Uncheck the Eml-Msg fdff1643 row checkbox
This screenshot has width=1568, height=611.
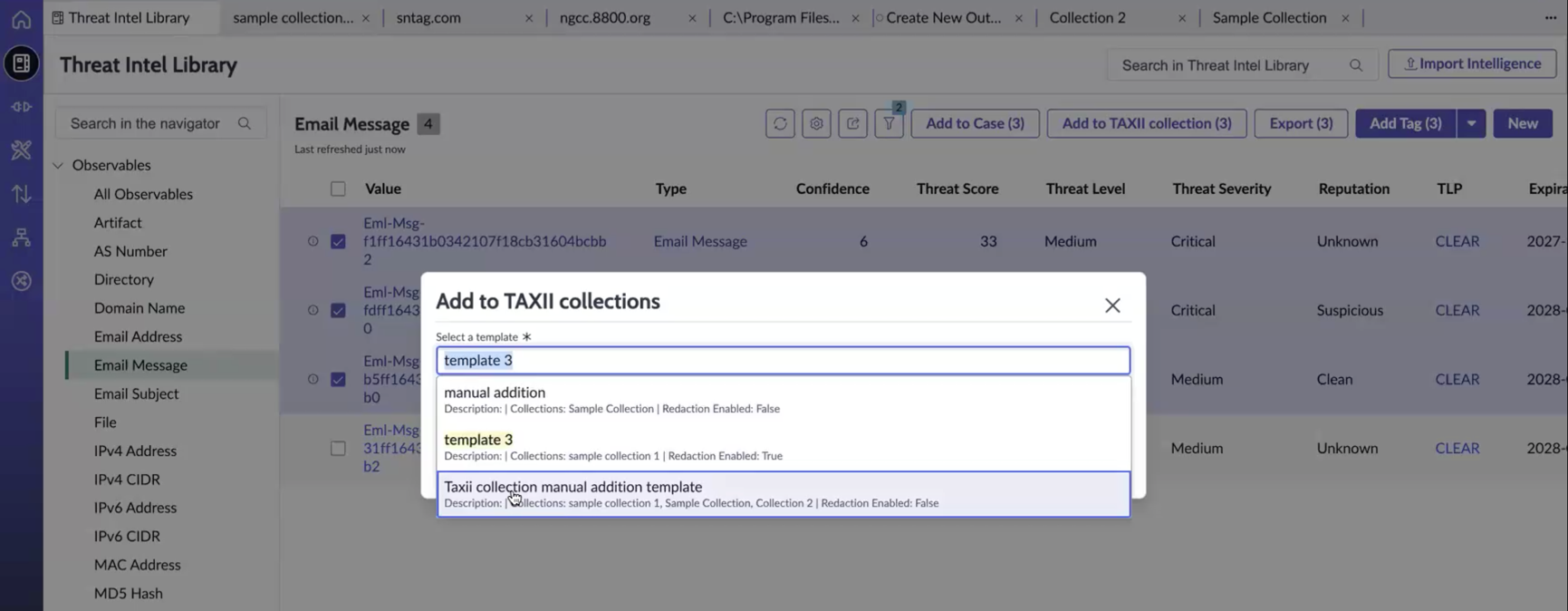click(338, 310)
